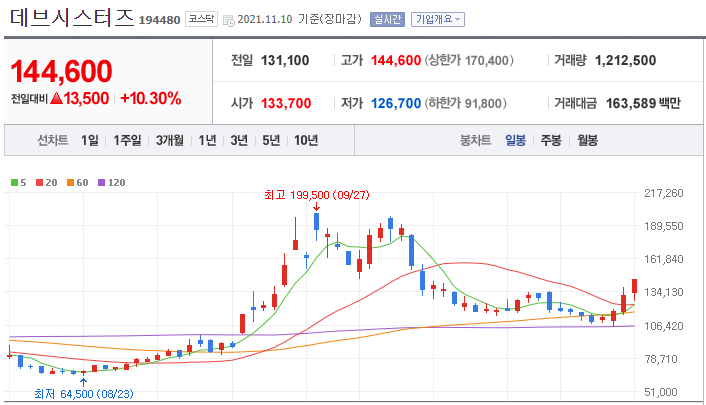Viewport: 706px width, 405px height.
Task: Select the 1주일 line chart tab
Action: [127, 141]
